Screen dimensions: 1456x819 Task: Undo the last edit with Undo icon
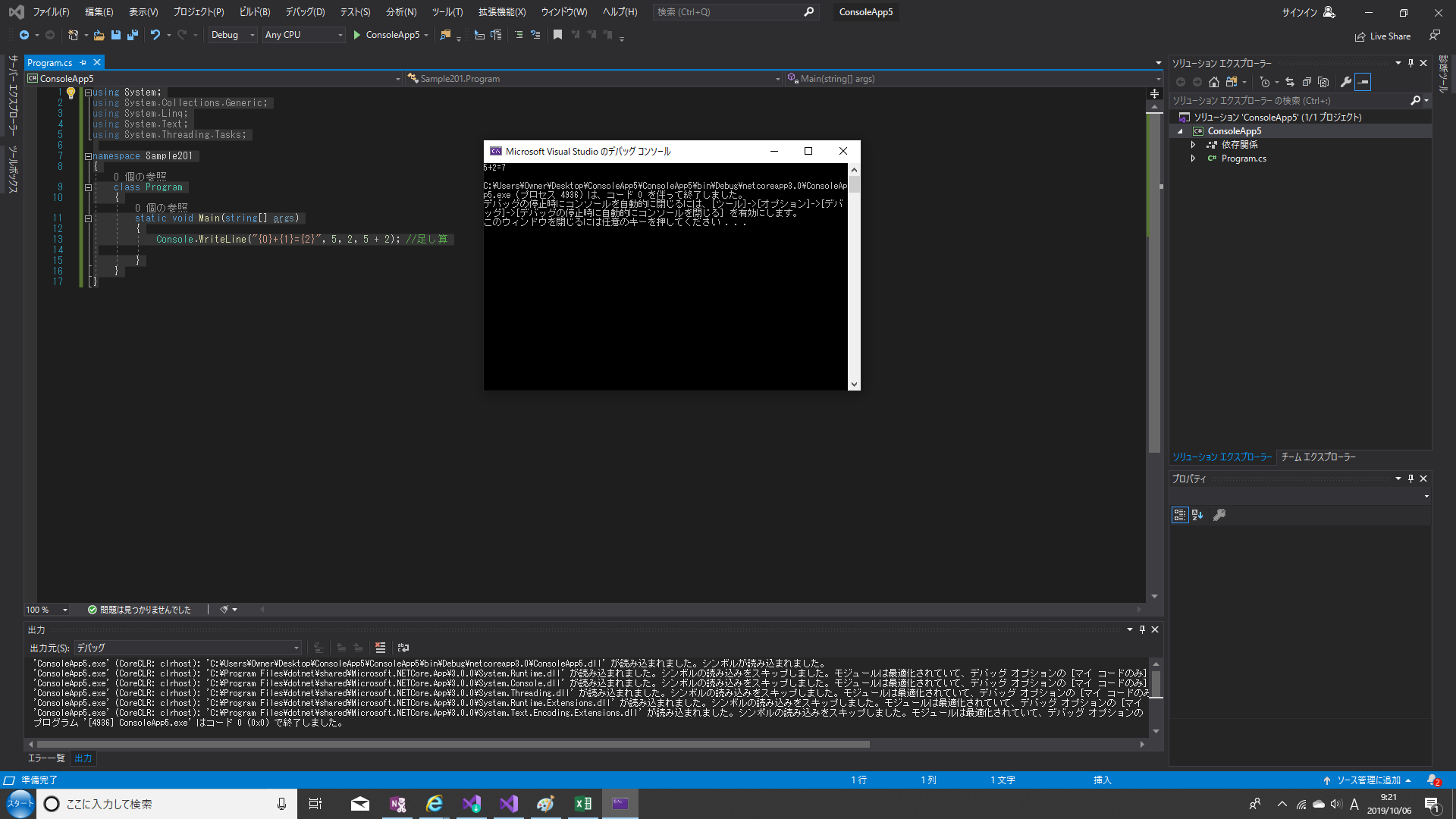click(x=155, y=35)
